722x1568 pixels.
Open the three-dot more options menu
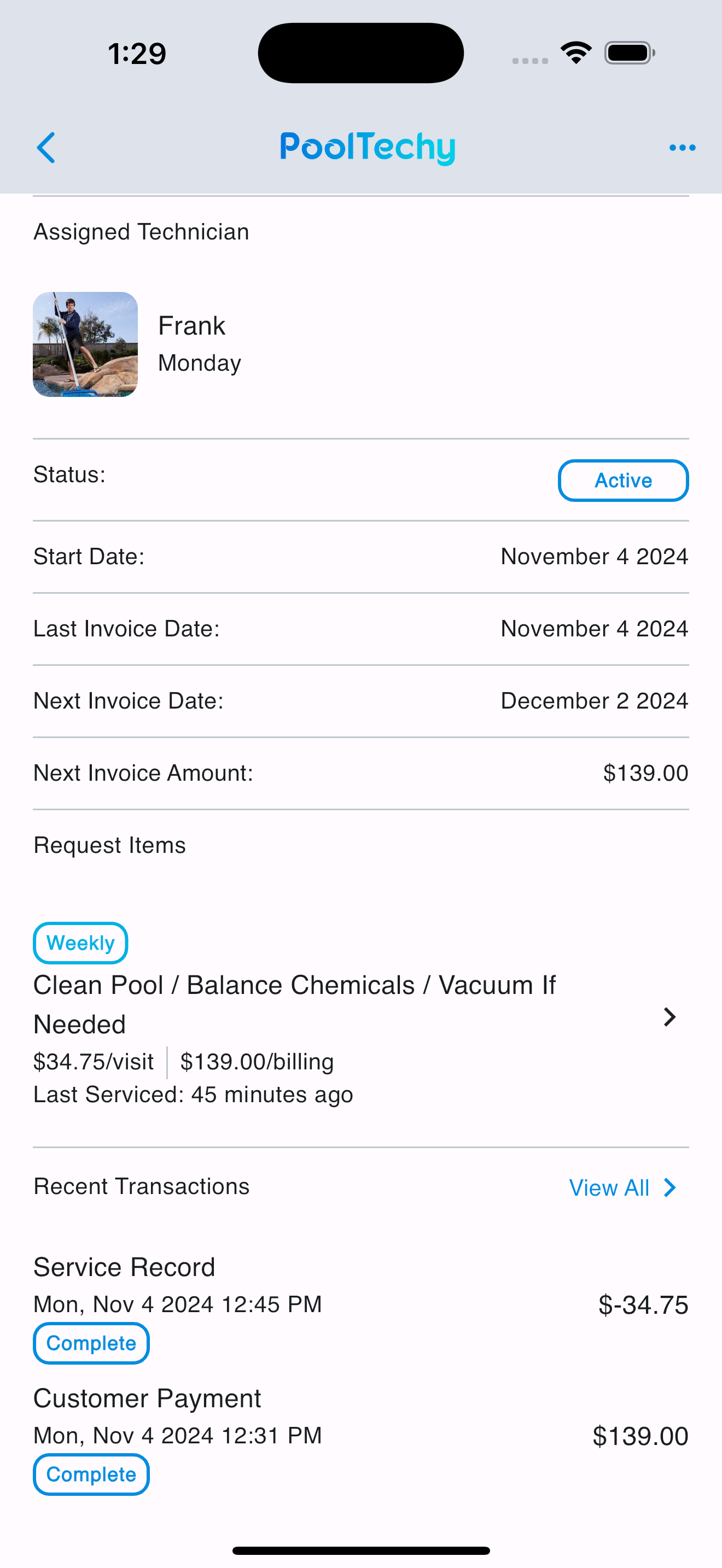pyautogui.click(x=682, y=148)
